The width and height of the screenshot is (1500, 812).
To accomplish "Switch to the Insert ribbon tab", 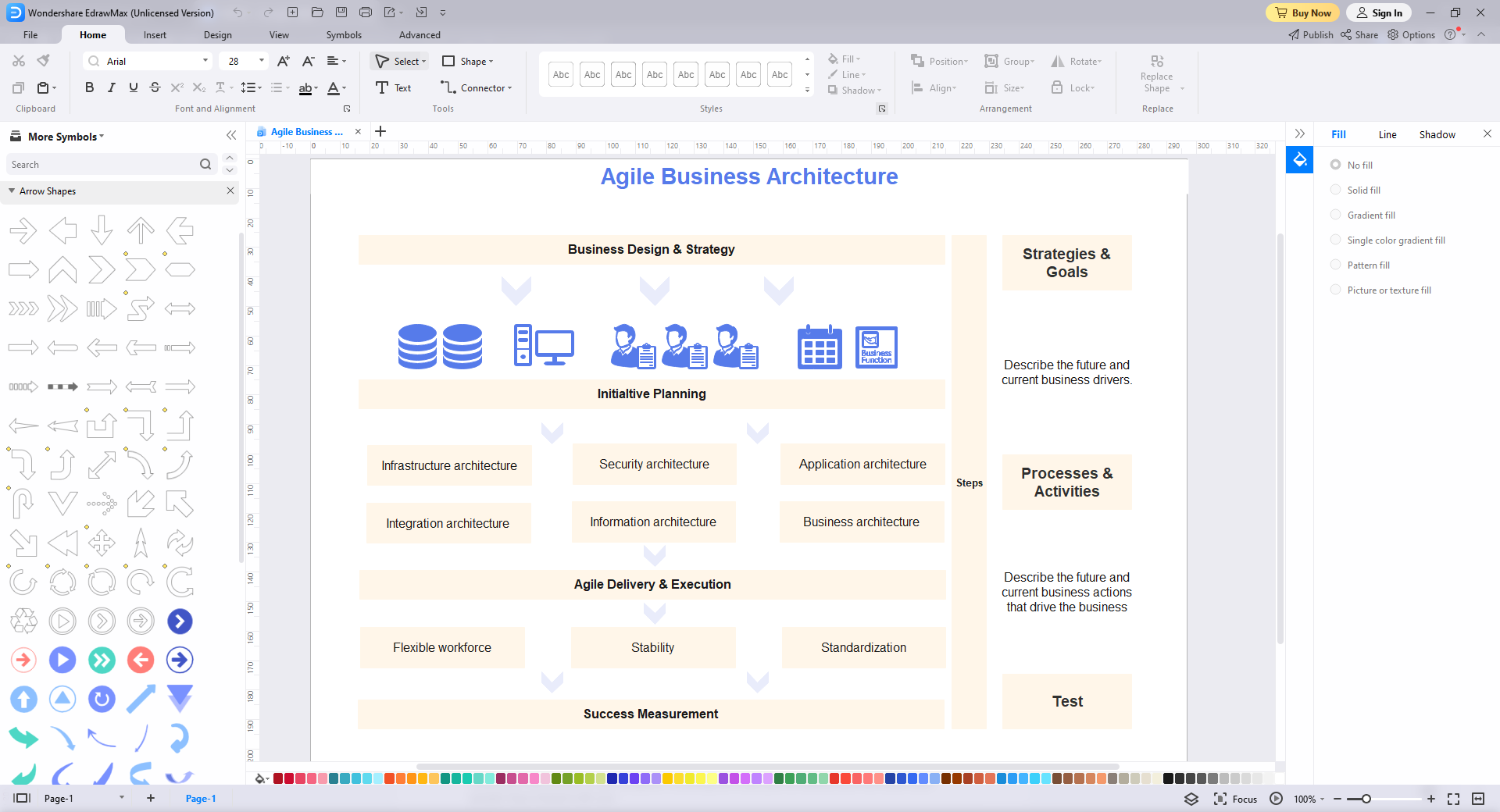I will tap(155, 35).
